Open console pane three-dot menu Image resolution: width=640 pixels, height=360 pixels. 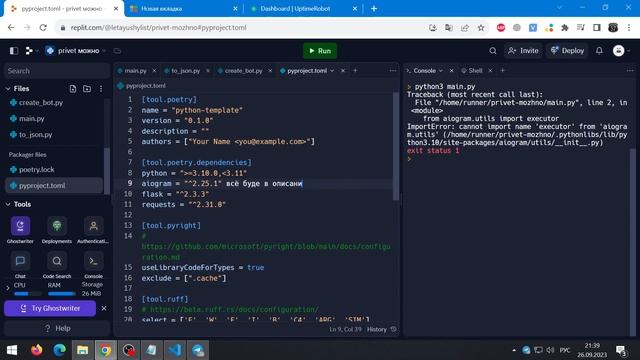point(630,71)
